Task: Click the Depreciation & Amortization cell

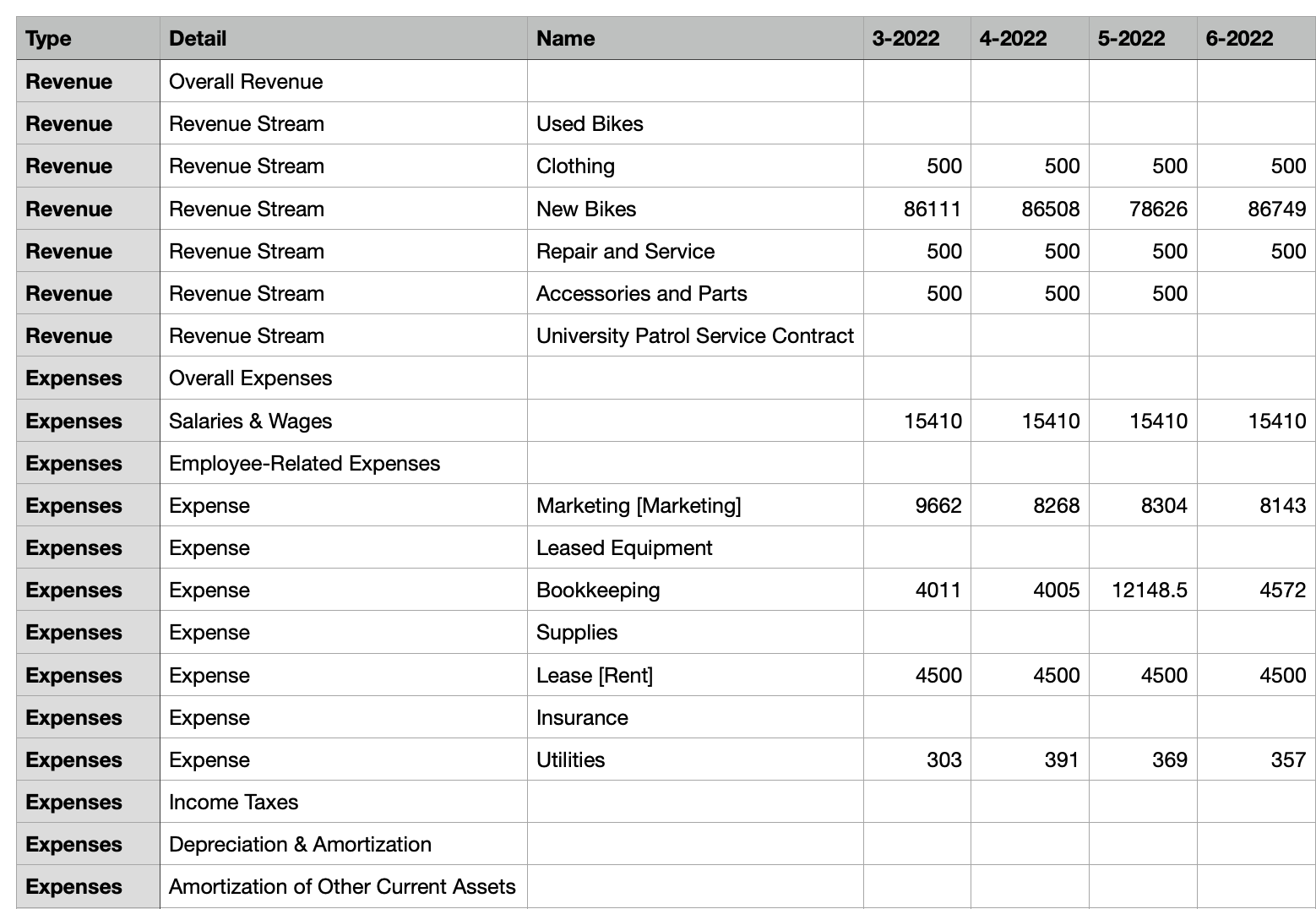Action: (x=344, y=844)
